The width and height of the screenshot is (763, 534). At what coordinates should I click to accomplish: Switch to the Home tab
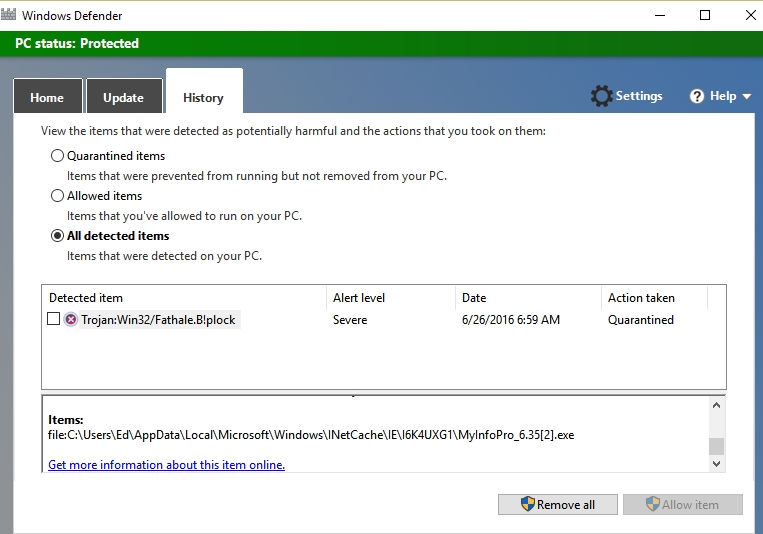point(47,96)
